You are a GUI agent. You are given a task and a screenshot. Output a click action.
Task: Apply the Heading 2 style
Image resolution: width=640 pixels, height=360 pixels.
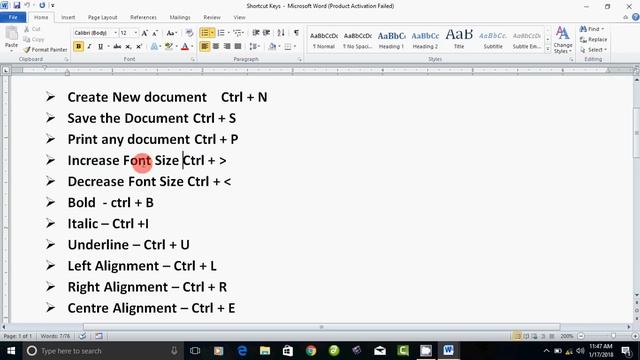coord(425,40)
